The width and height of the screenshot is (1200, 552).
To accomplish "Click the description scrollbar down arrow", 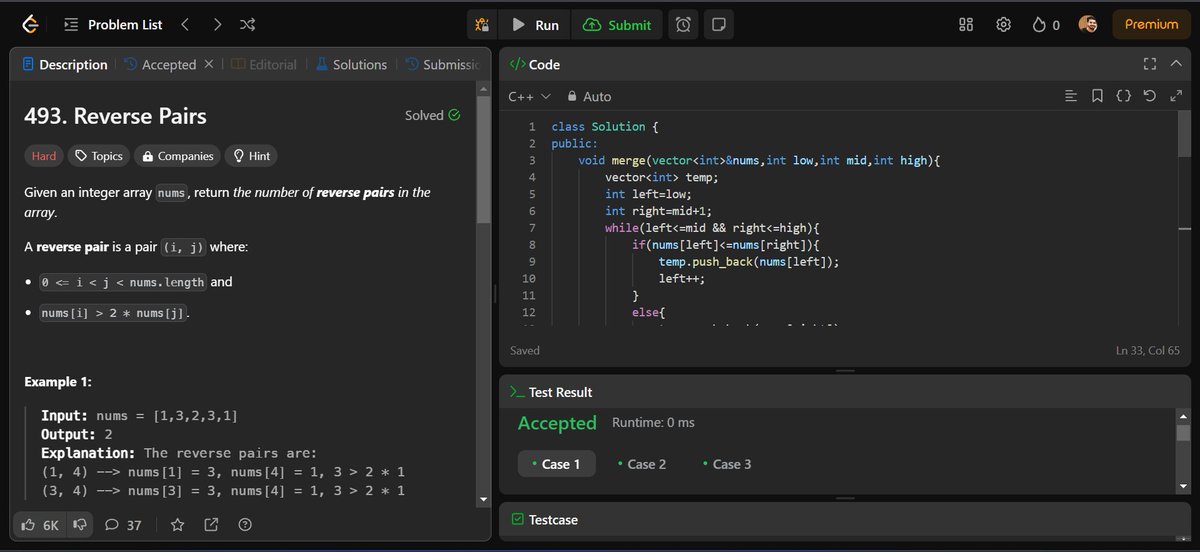I will (484, 499).
